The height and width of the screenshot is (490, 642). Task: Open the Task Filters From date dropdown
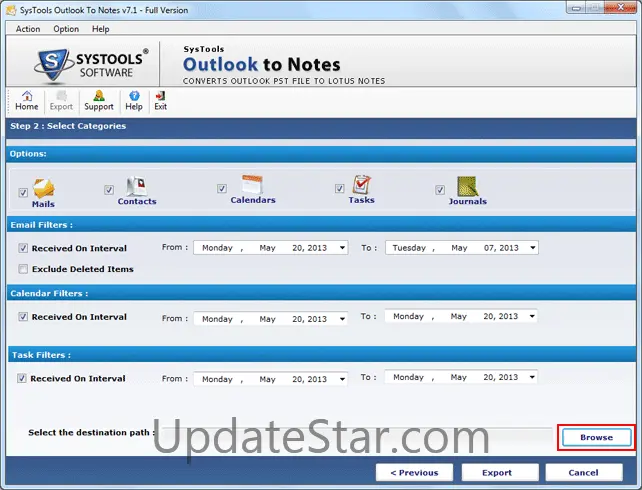tap(342, 379)
